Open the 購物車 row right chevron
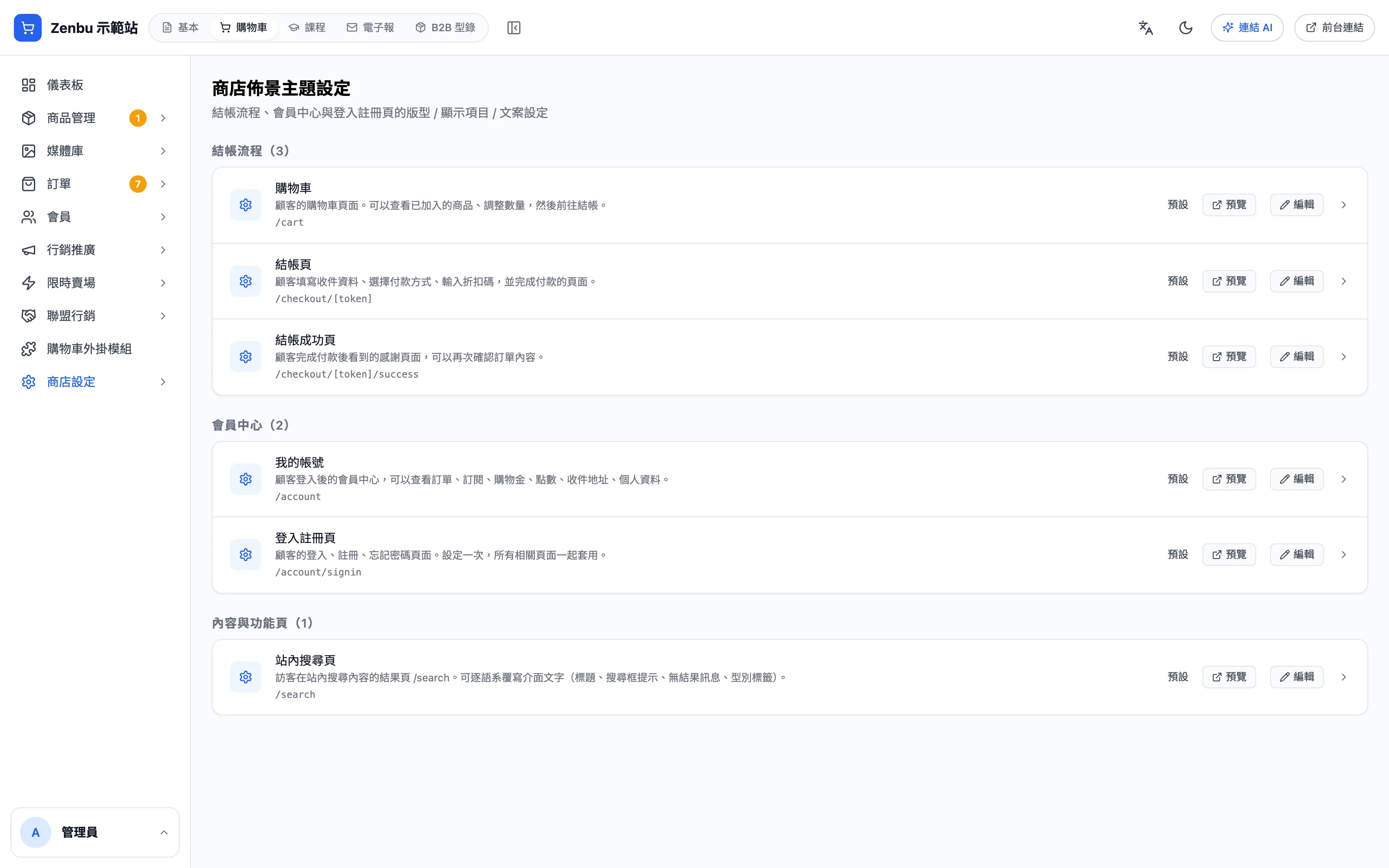Image resolution: width=1389 pixels, height=868 pixels. click(x=1344, y=205)
